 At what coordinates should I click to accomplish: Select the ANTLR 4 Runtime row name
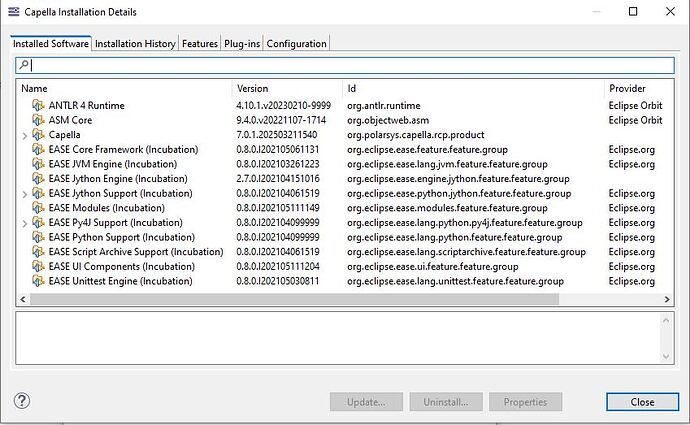pos(87,106)
